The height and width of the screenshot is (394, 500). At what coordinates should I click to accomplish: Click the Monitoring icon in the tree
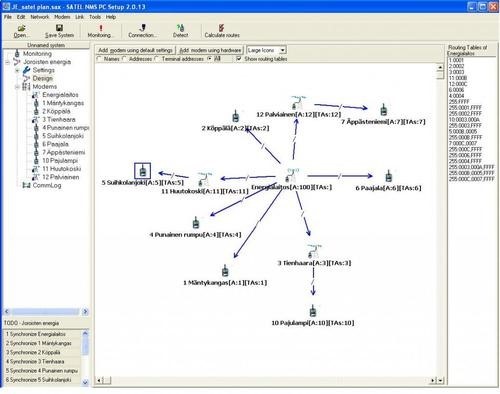coord(17,53)
